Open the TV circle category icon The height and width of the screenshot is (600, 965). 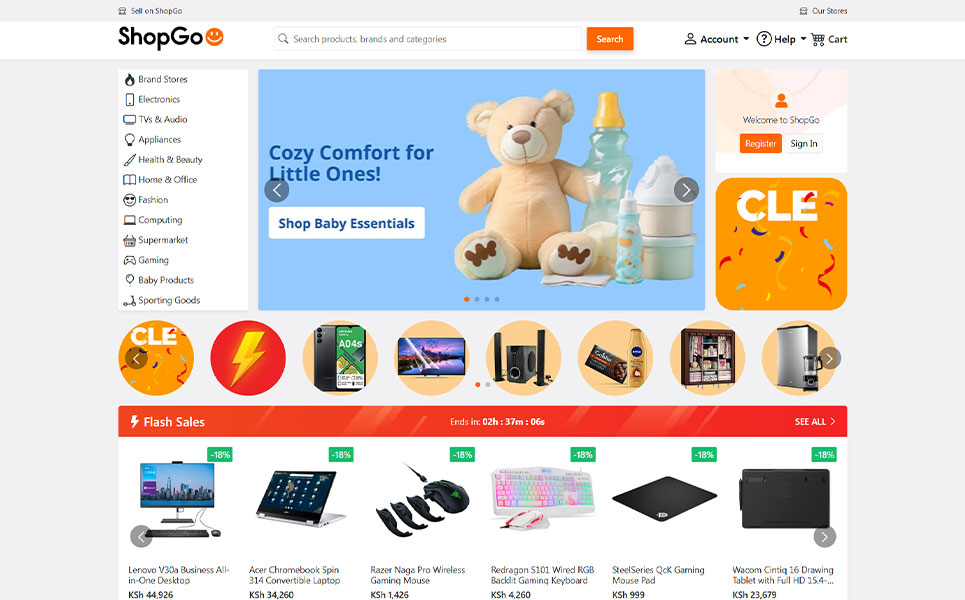coord(431,358)
